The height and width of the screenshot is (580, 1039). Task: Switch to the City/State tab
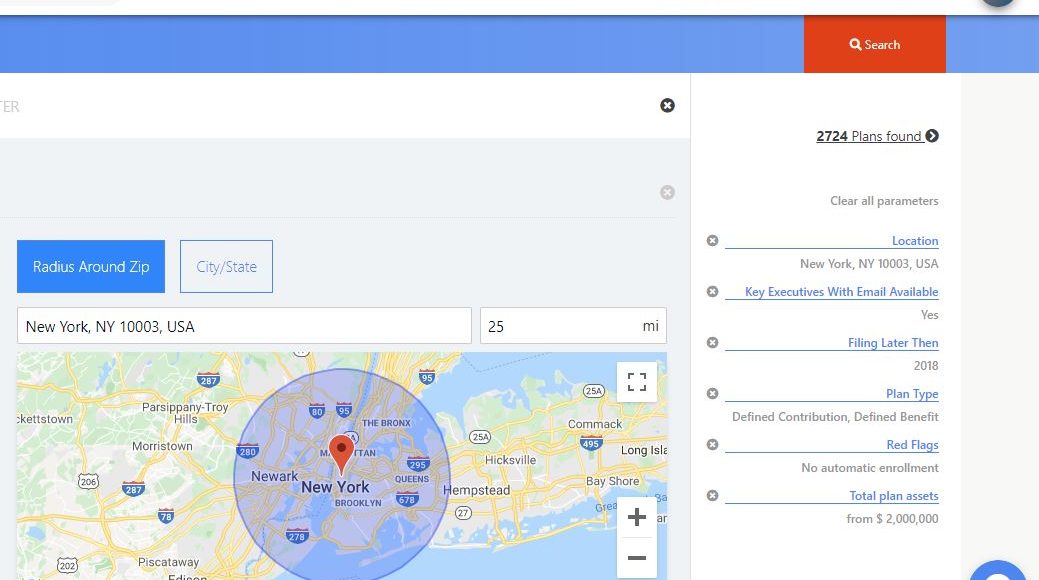pyautogui.click(x=226, y=267)
